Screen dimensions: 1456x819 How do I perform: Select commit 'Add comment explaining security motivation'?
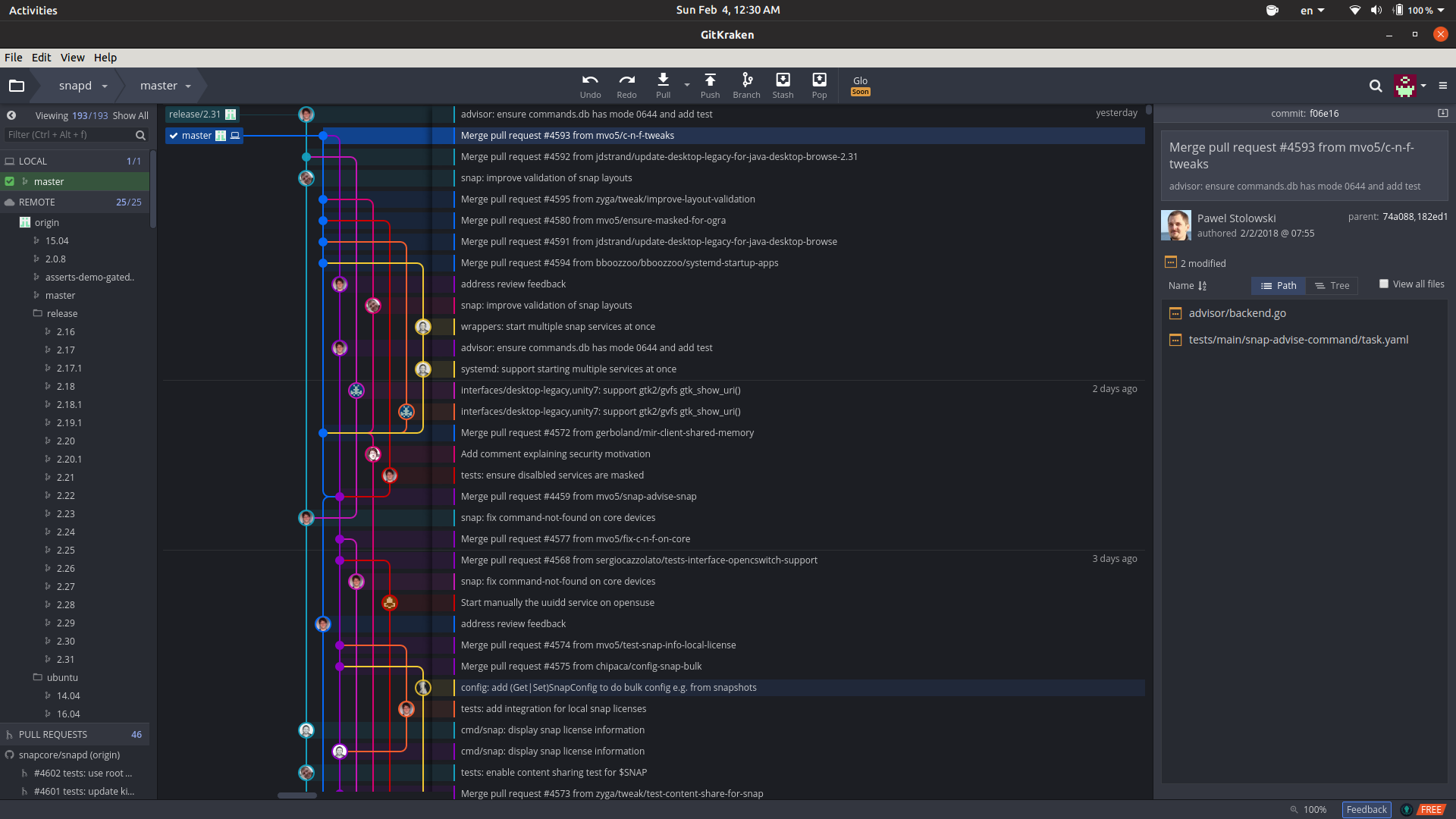555,454
